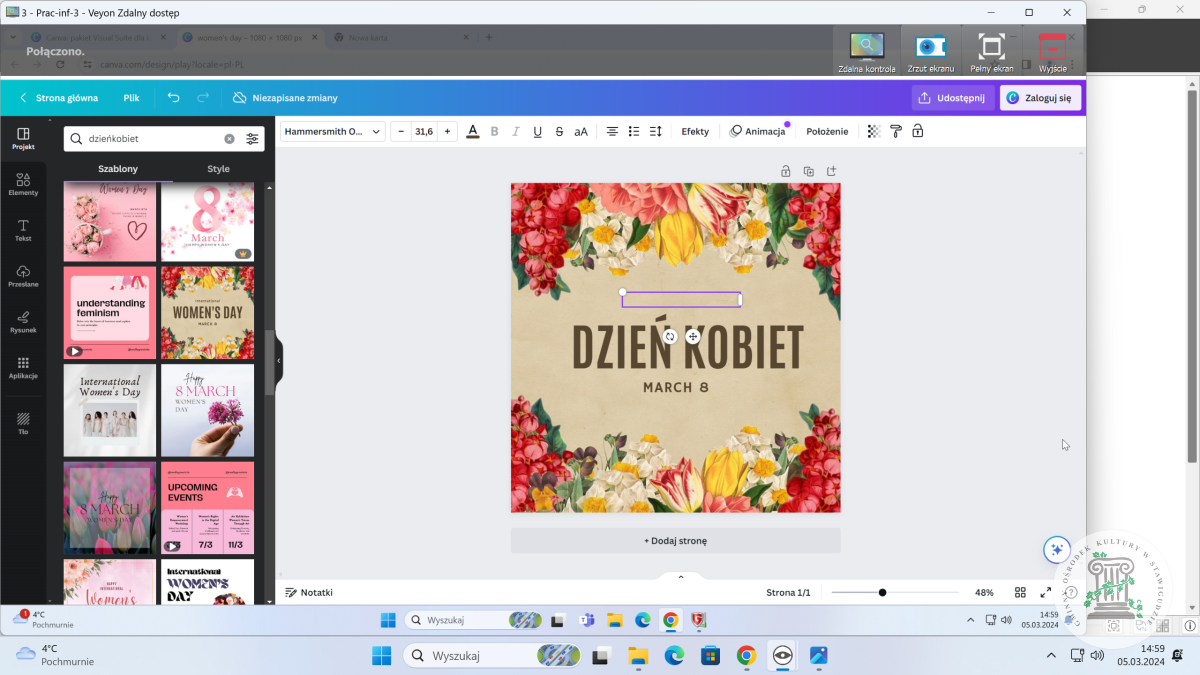Screen dimensions: 1200x675
Task: Click Wyjście in Veyon toolbar
Action: 1052,53
